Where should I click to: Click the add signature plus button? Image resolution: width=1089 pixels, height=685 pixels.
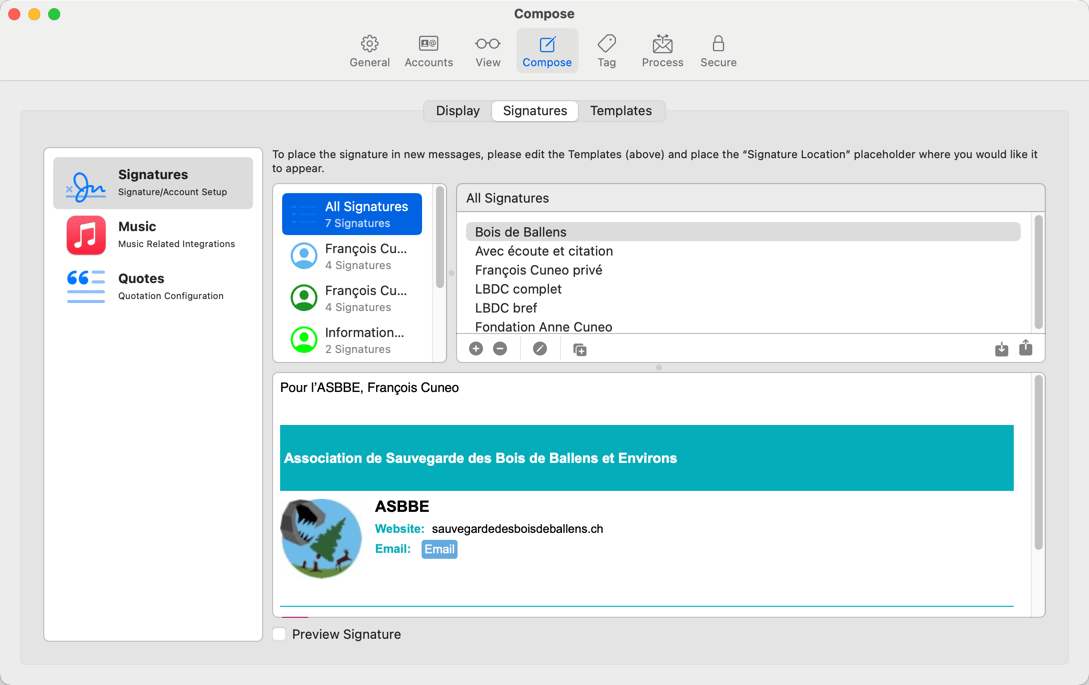[x=476, y=349]
